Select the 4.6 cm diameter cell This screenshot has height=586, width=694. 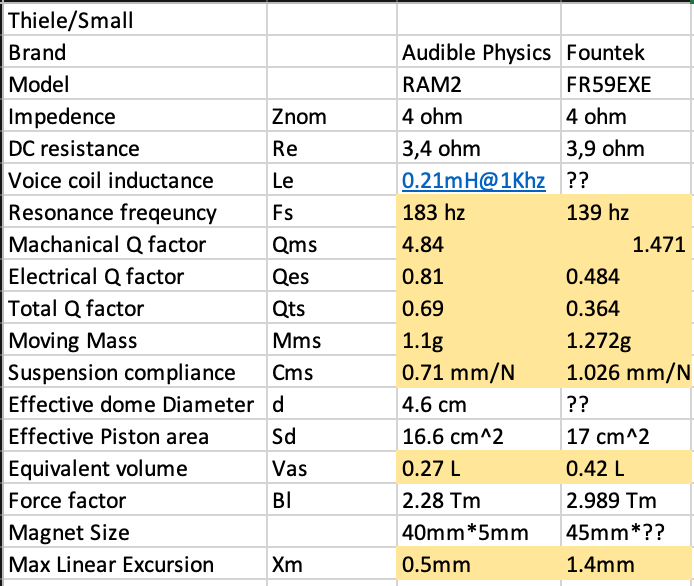pos(479,405)
